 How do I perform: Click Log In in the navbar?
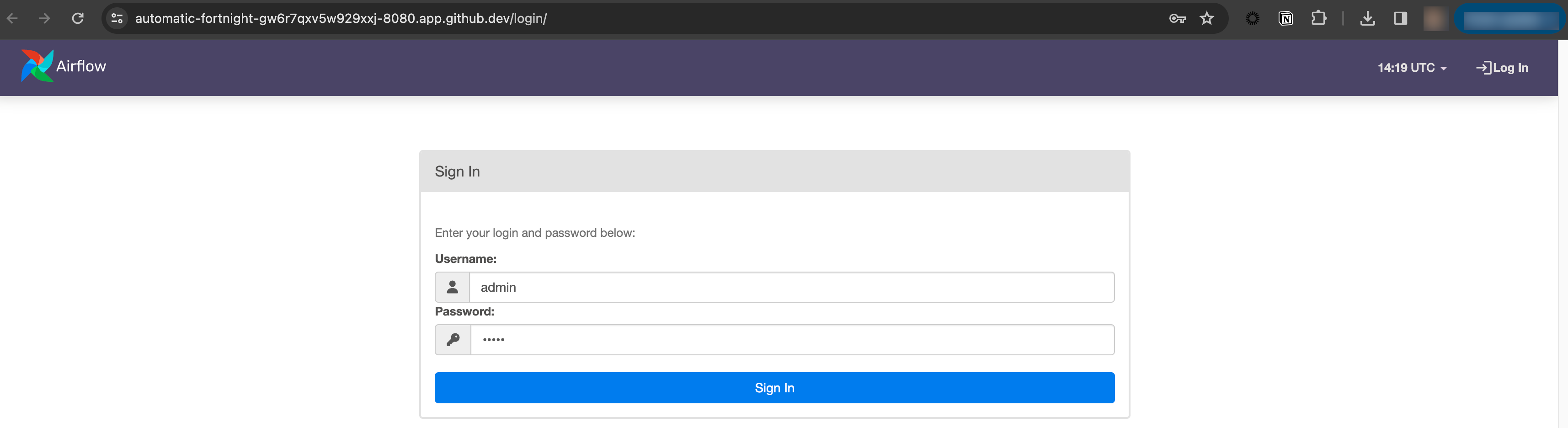[1502, 68]
